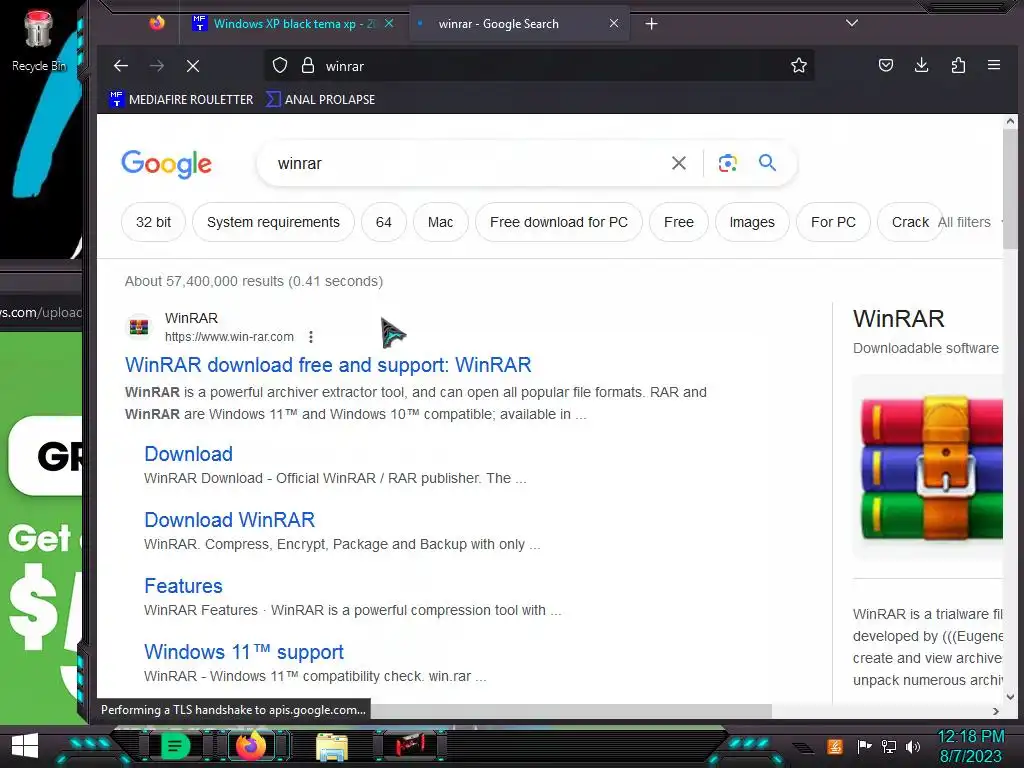
Task: Open the tracking protection shield icon
Action: (280, 65)
